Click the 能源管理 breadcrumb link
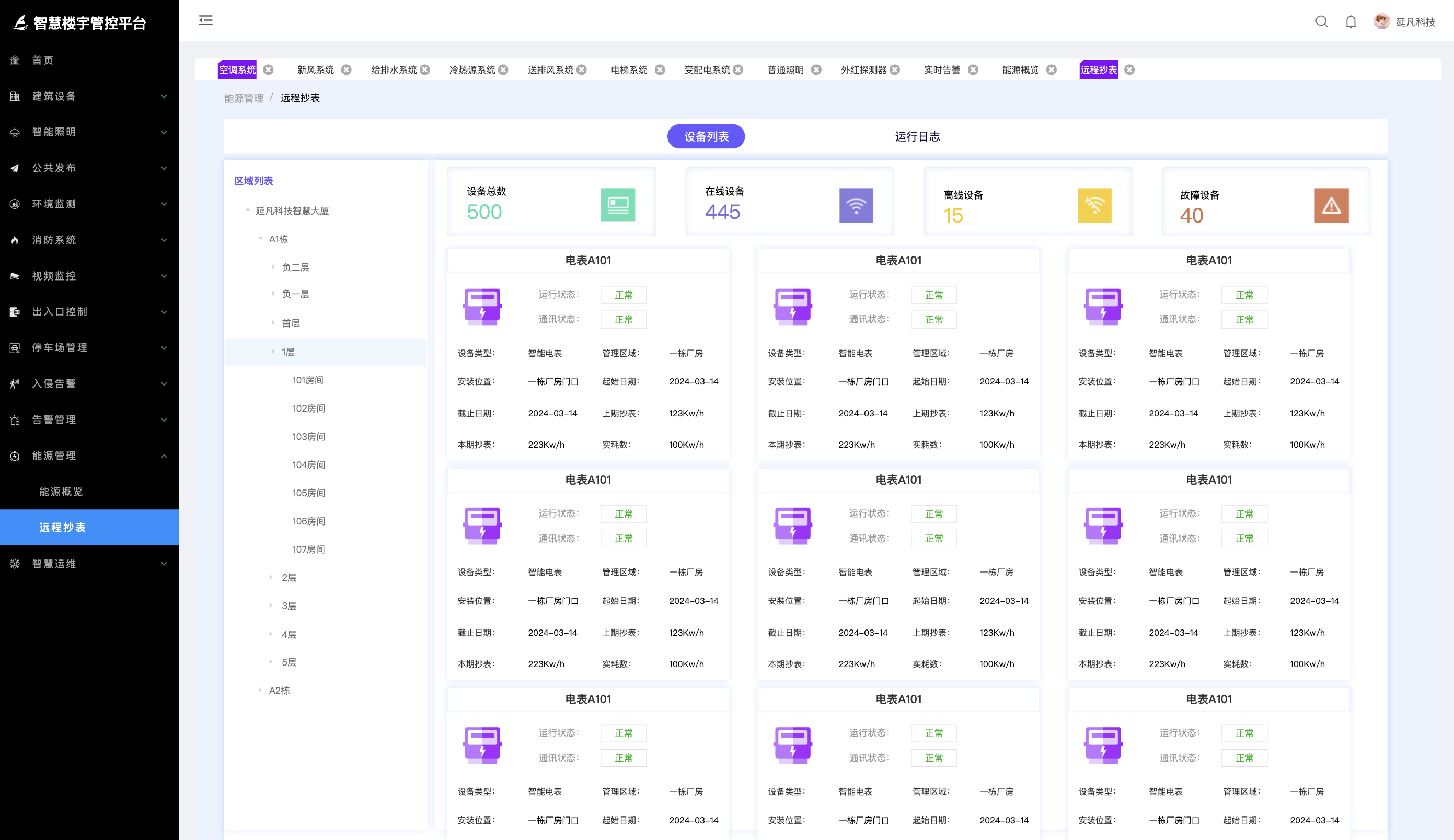 pyautogui.click(x=244, y=98)
